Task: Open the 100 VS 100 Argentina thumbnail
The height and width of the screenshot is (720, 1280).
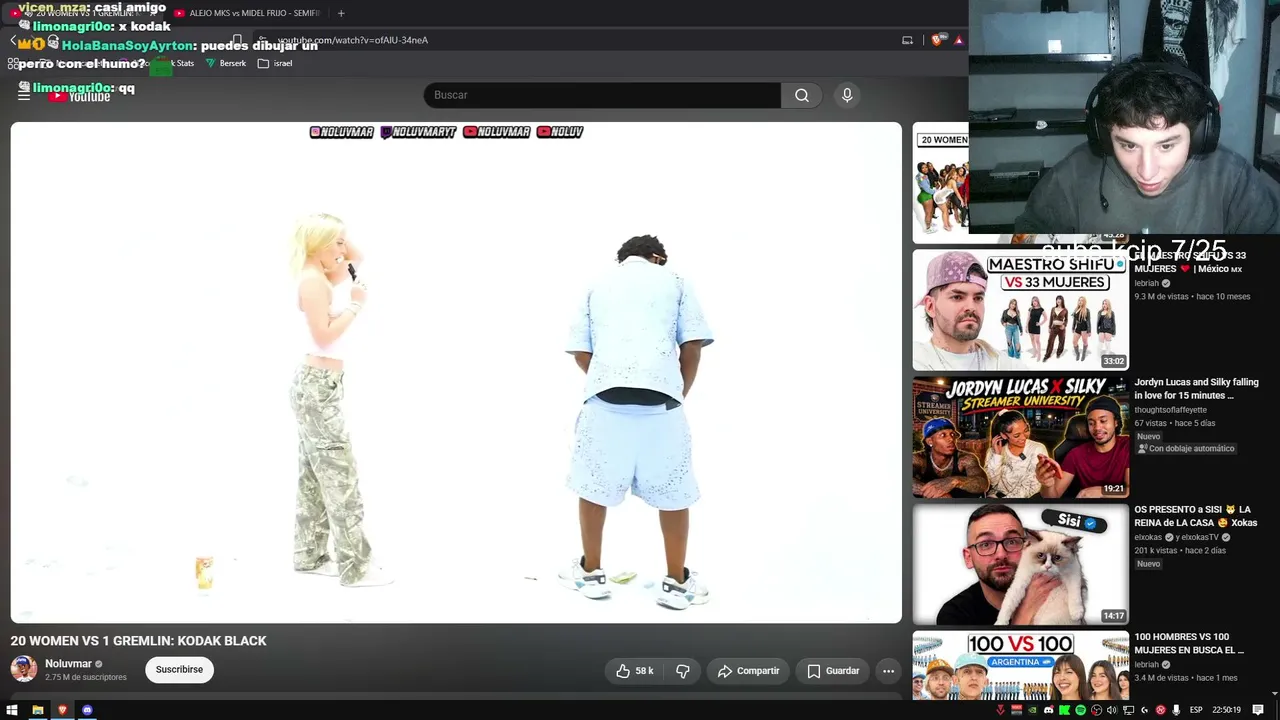Action: coord(1020,665)
